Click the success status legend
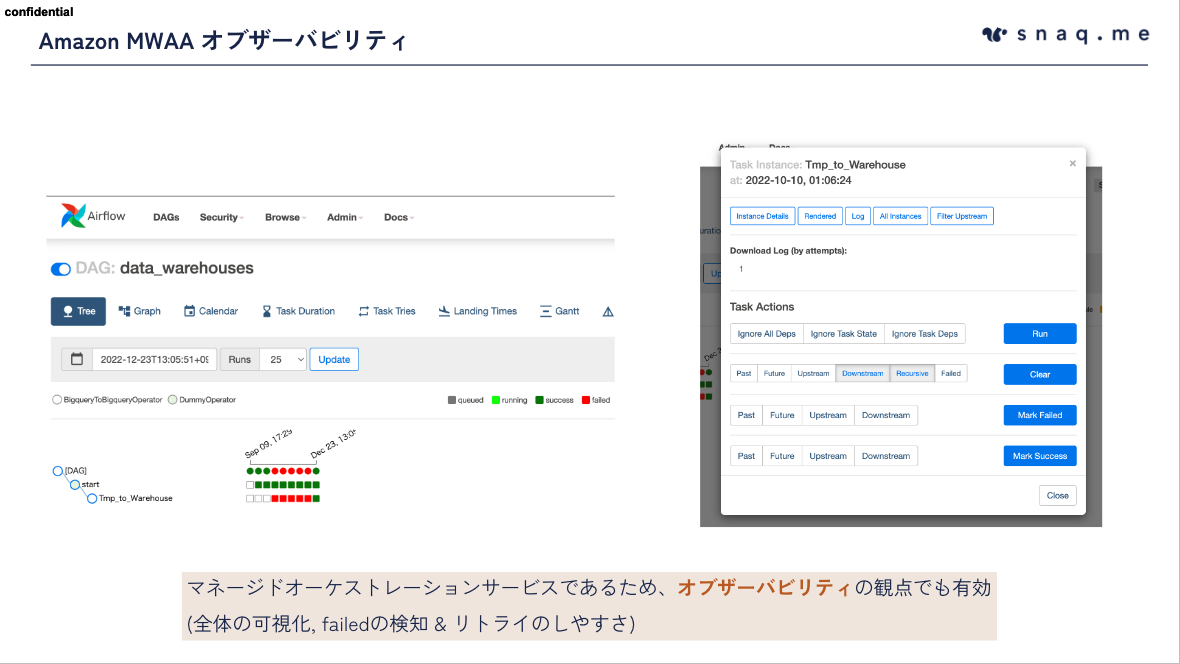The height and width of the screenshot is (664, 1180). (555, 400)
